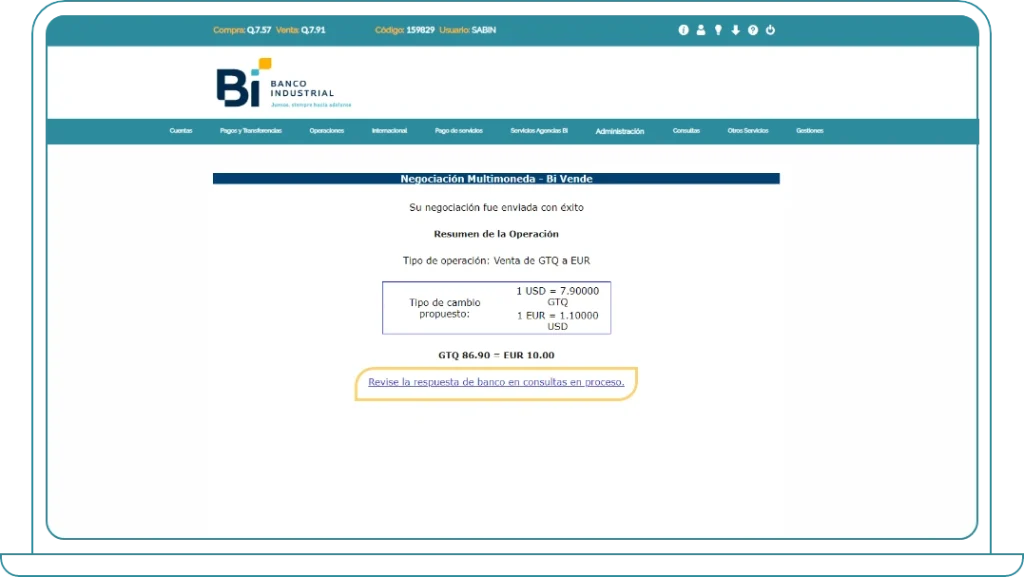
Task: Select the Administración menu
Action: point(620,131)
